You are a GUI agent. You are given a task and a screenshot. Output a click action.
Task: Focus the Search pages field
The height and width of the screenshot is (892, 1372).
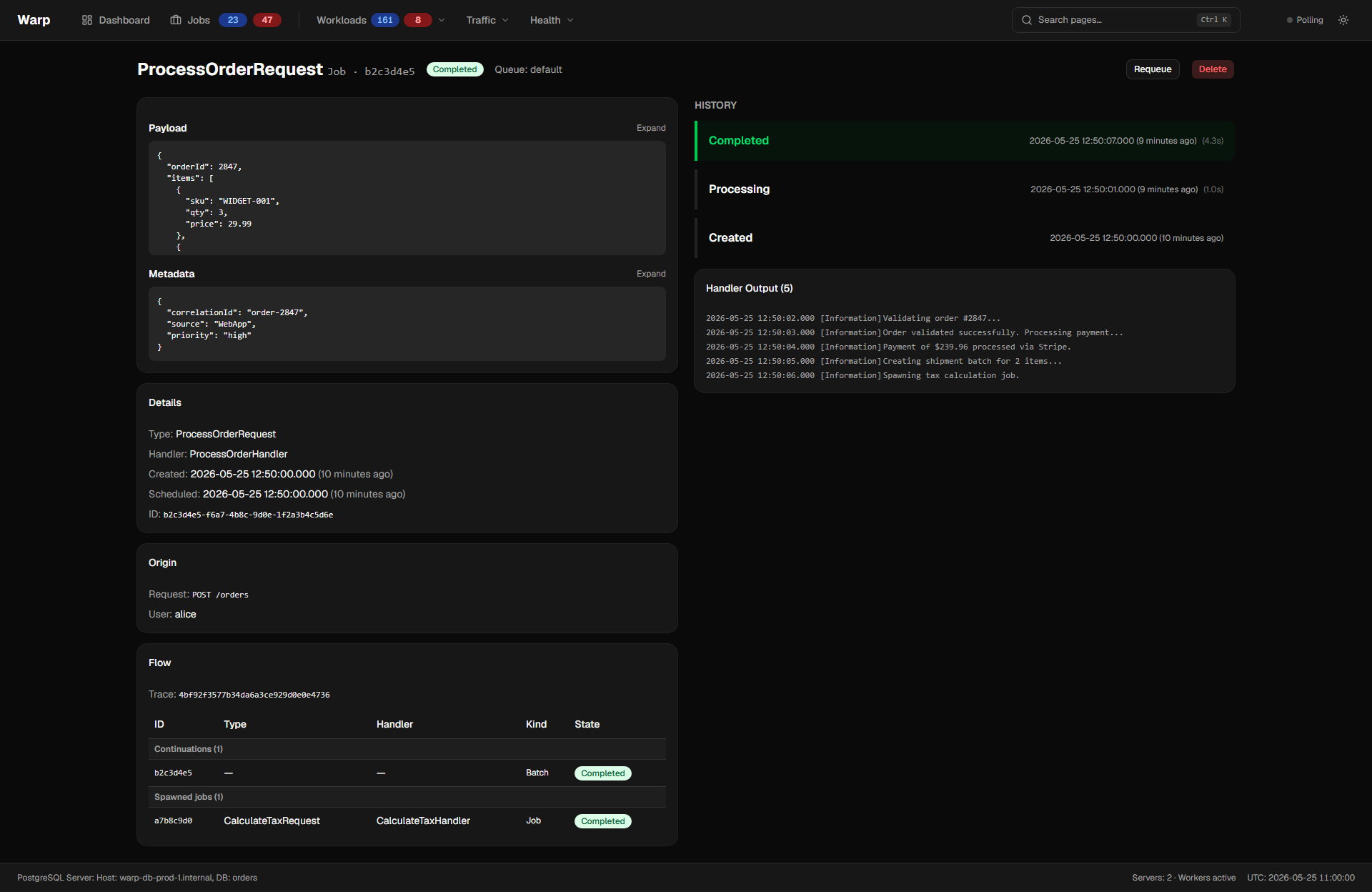pos(1125,20)
